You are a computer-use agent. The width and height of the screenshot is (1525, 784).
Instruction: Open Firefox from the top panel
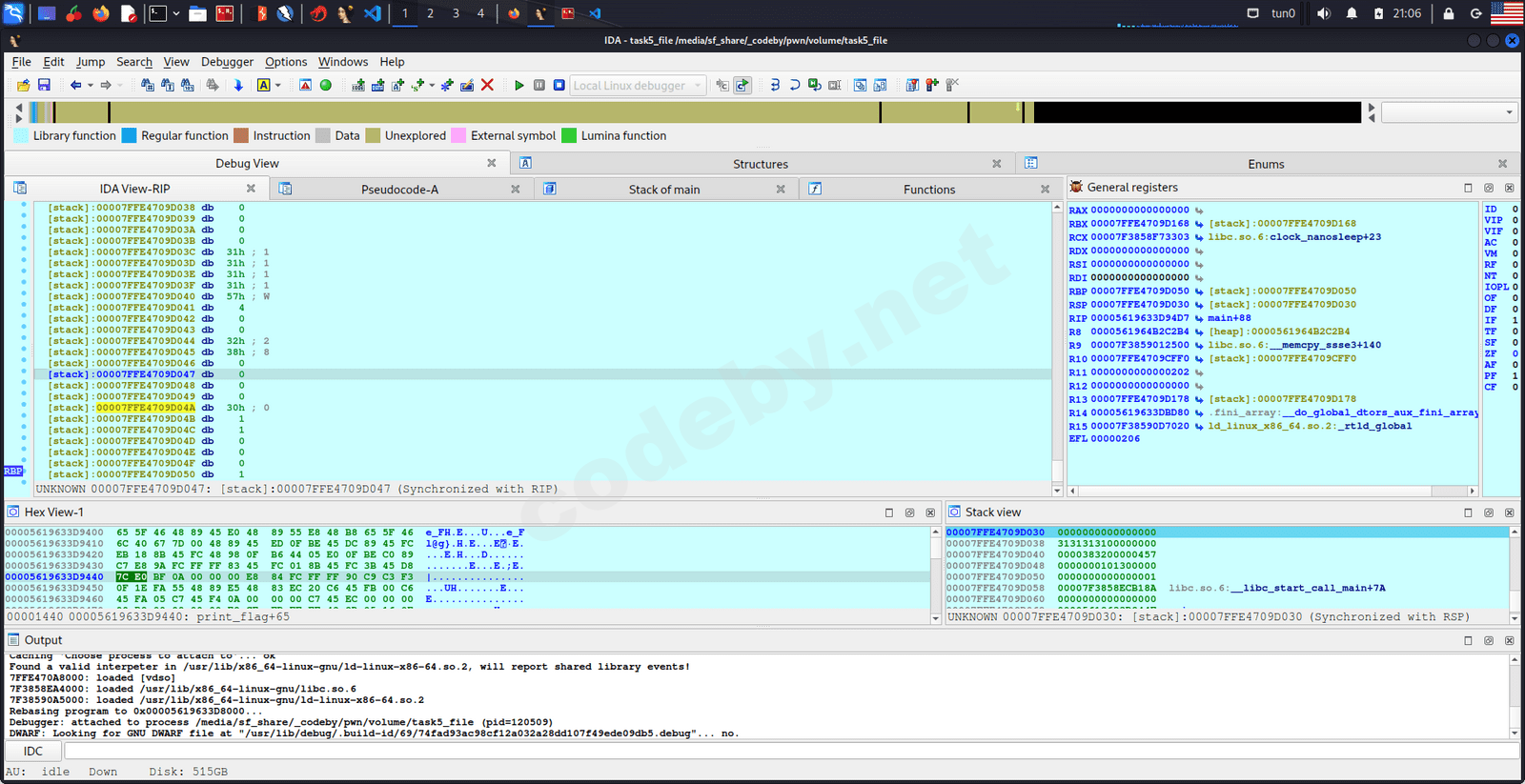point(101,13)
